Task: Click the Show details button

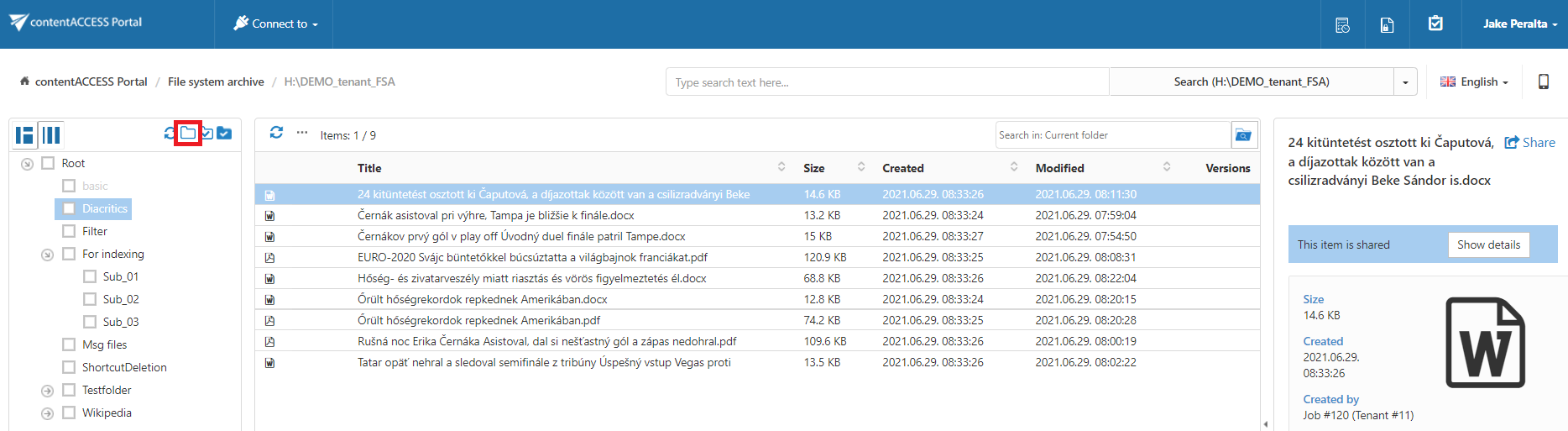Action: (1488, 244)
